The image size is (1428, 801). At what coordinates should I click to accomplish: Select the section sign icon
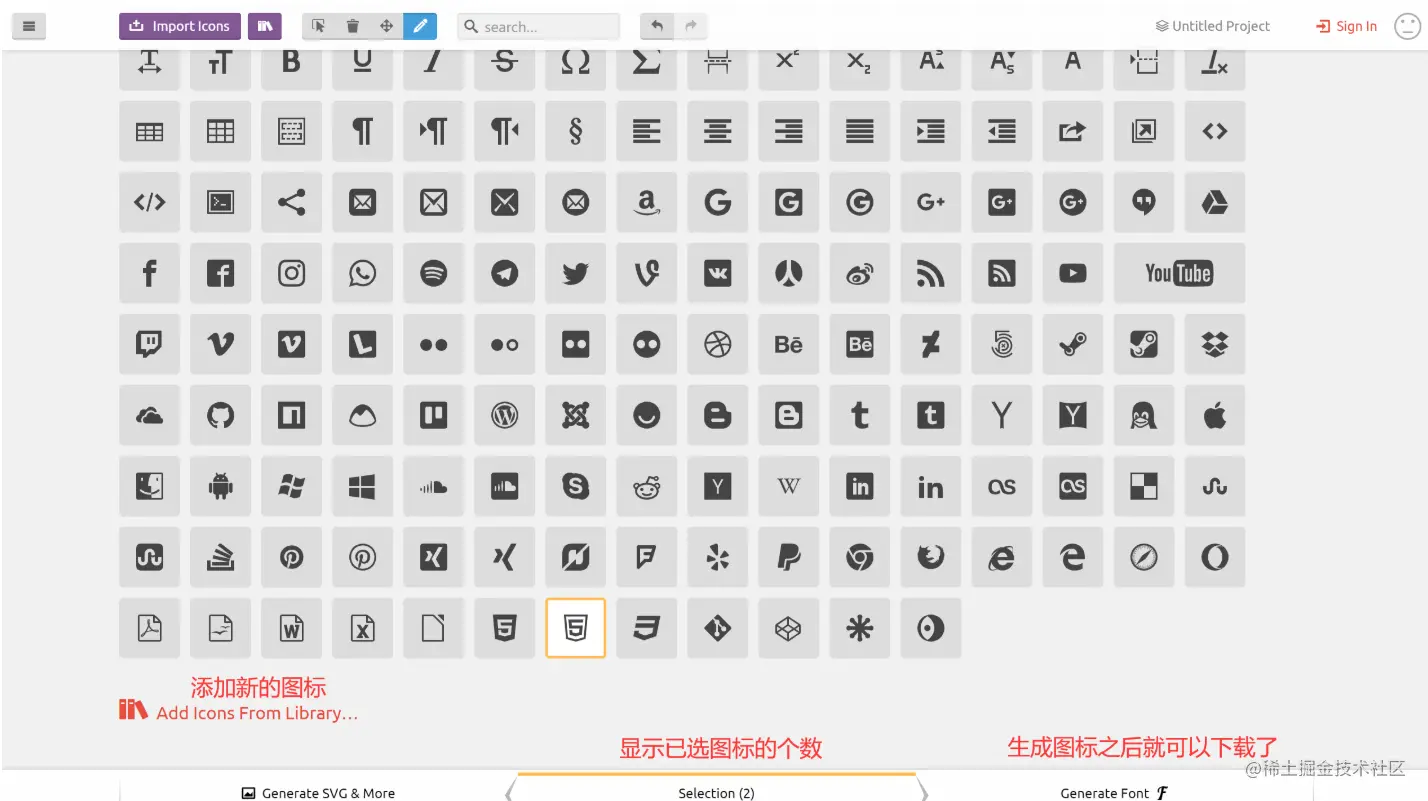click(x=576, y=131)
